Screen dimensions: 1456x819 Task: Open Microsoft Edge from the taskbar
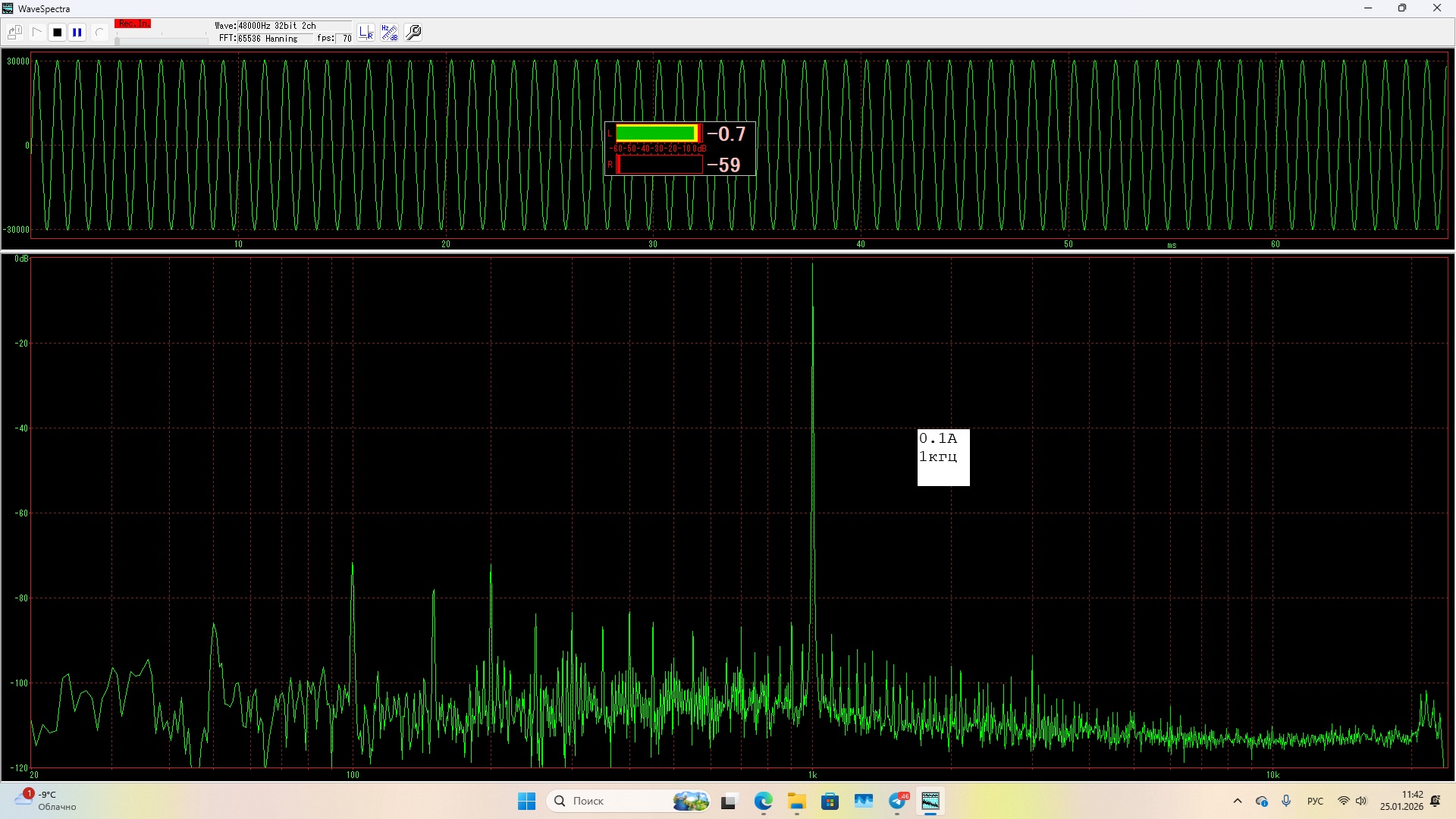(x=763, y=801)
